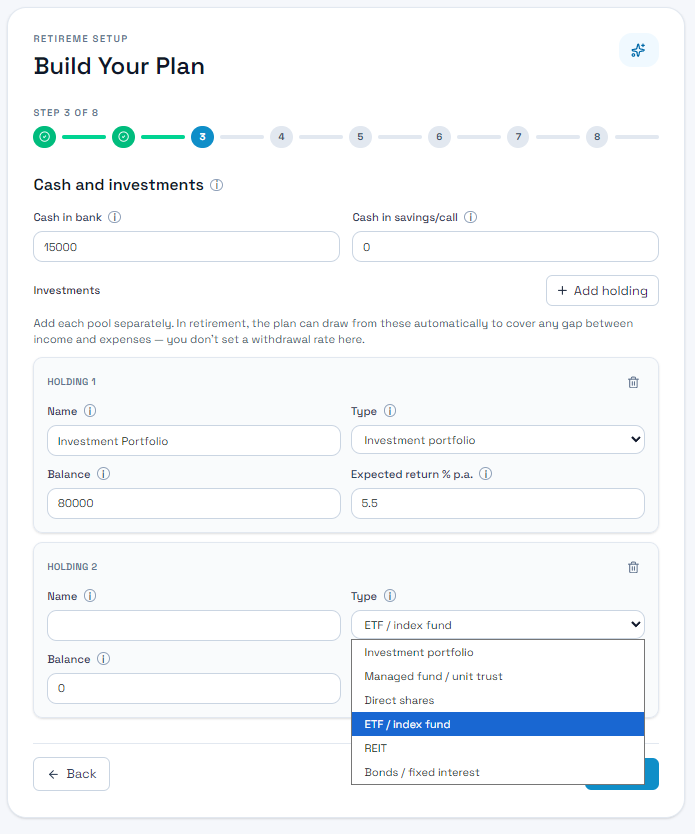This screenshot has width=695, height=834.
Task: Click the completed first step circle
Action: pos(45,137)
